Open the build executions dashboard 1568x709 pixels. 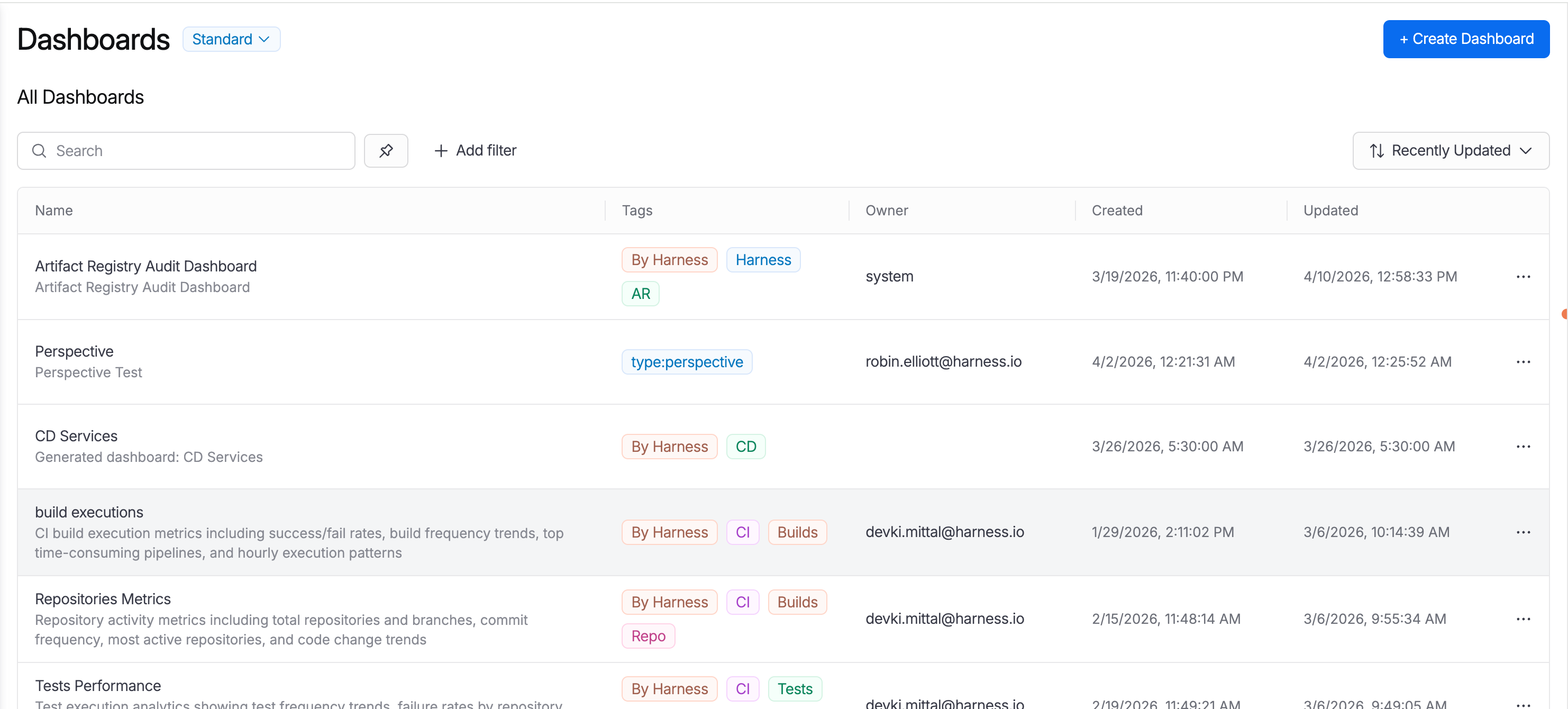pos(89,511)
